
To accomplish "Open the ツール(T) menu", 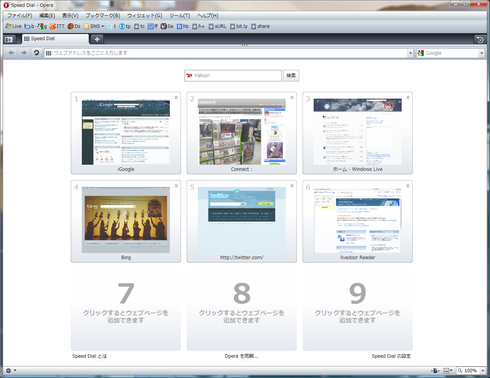I will (x=179, y=16).
